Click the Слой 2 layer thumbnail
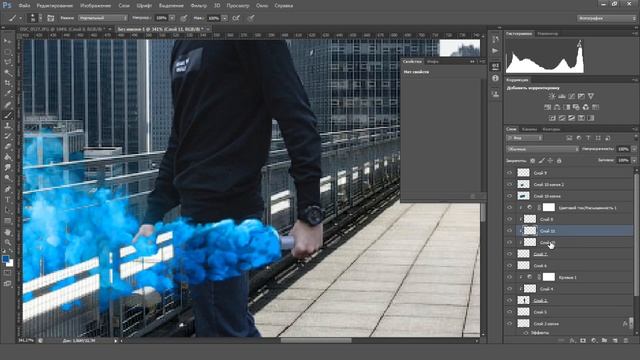 [523, 300]
